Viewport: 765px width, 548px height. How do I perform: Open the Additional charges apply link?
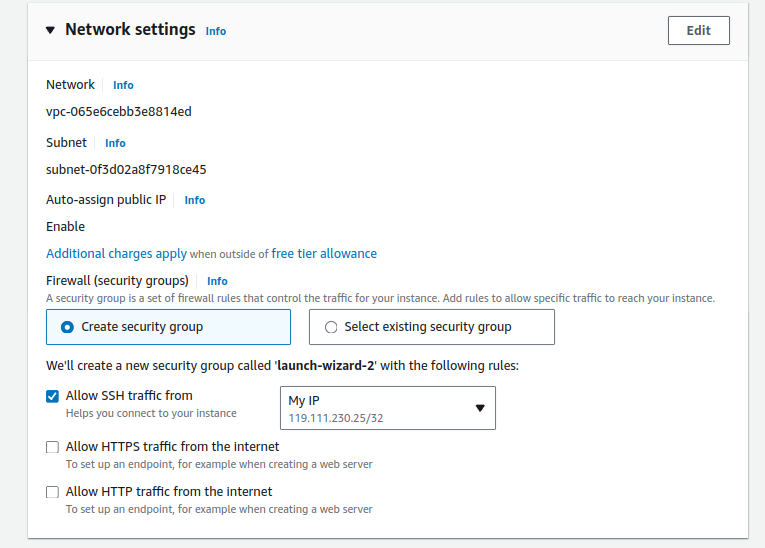116,254
